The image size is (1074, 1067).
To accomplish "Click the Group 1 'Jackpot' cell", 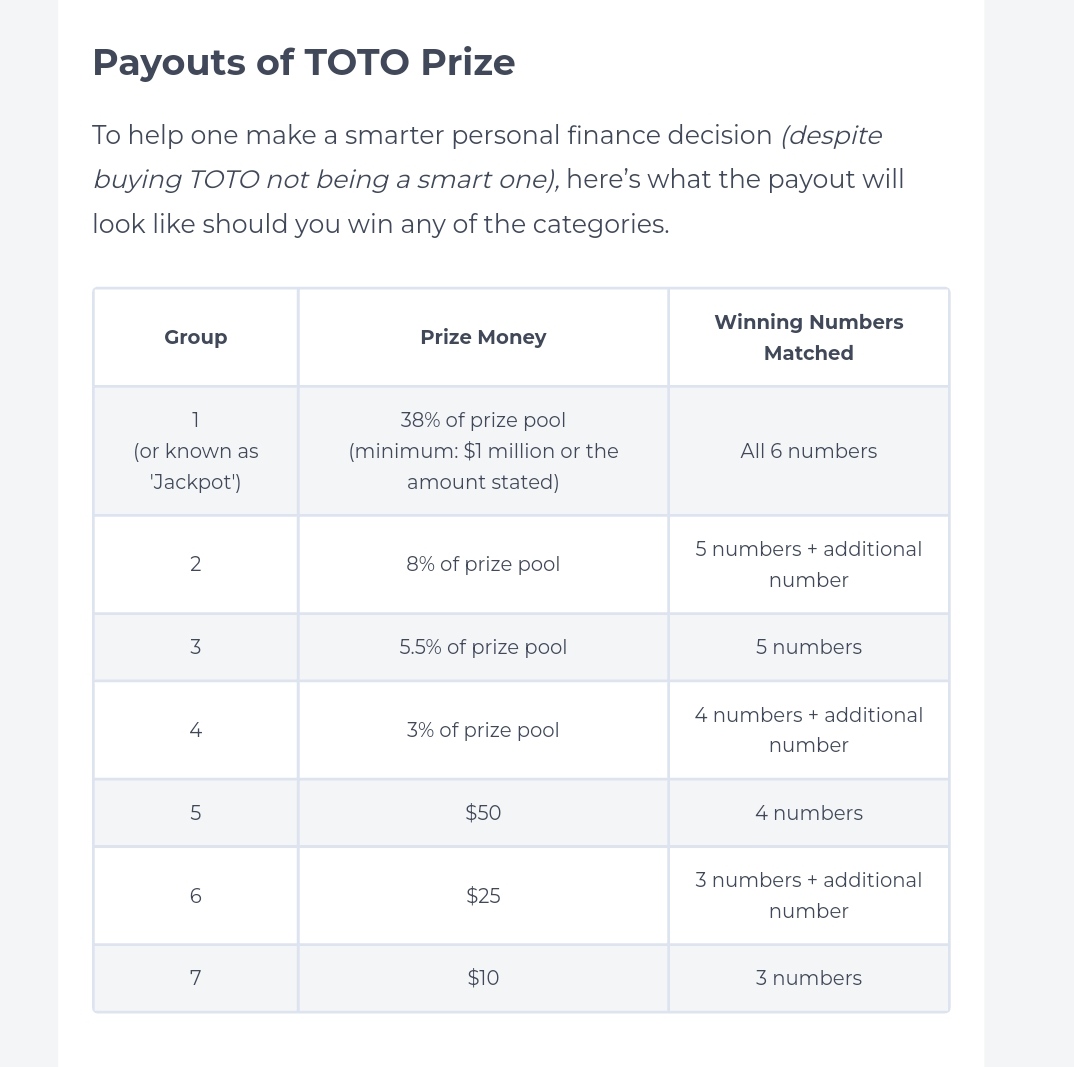I will (196, 451).
